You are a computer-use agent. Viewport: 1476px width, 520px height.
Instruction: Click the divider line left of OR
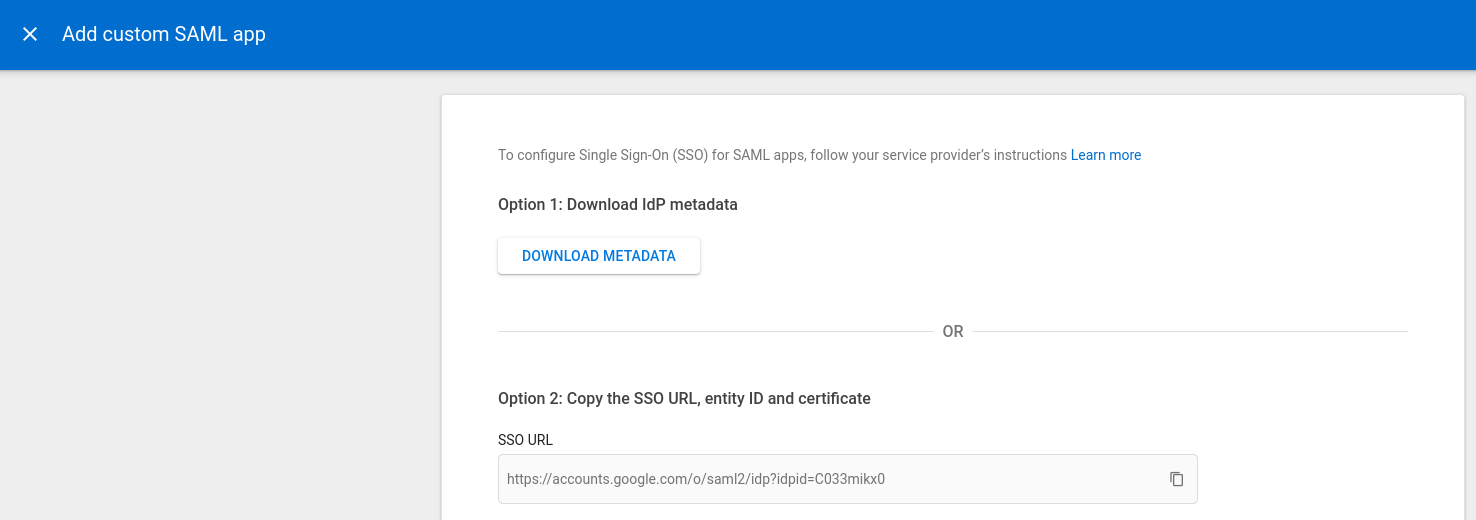click(x=715, y=332)
